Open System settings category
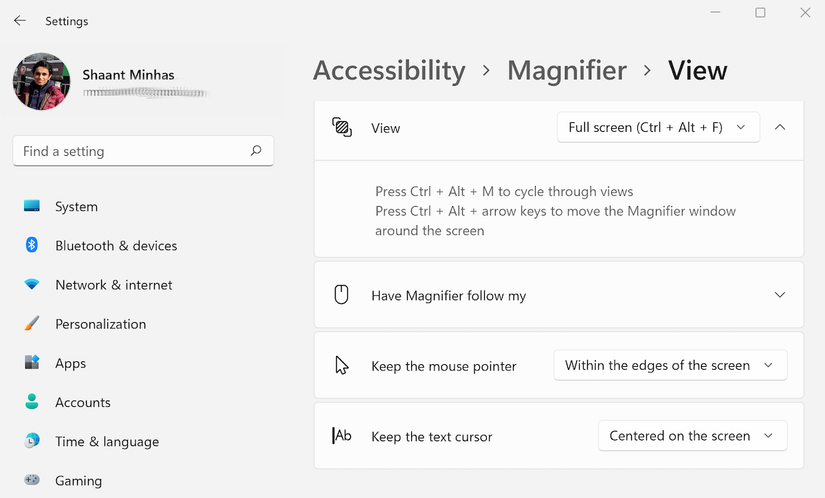825x498 pixels. tap(76, 207)
